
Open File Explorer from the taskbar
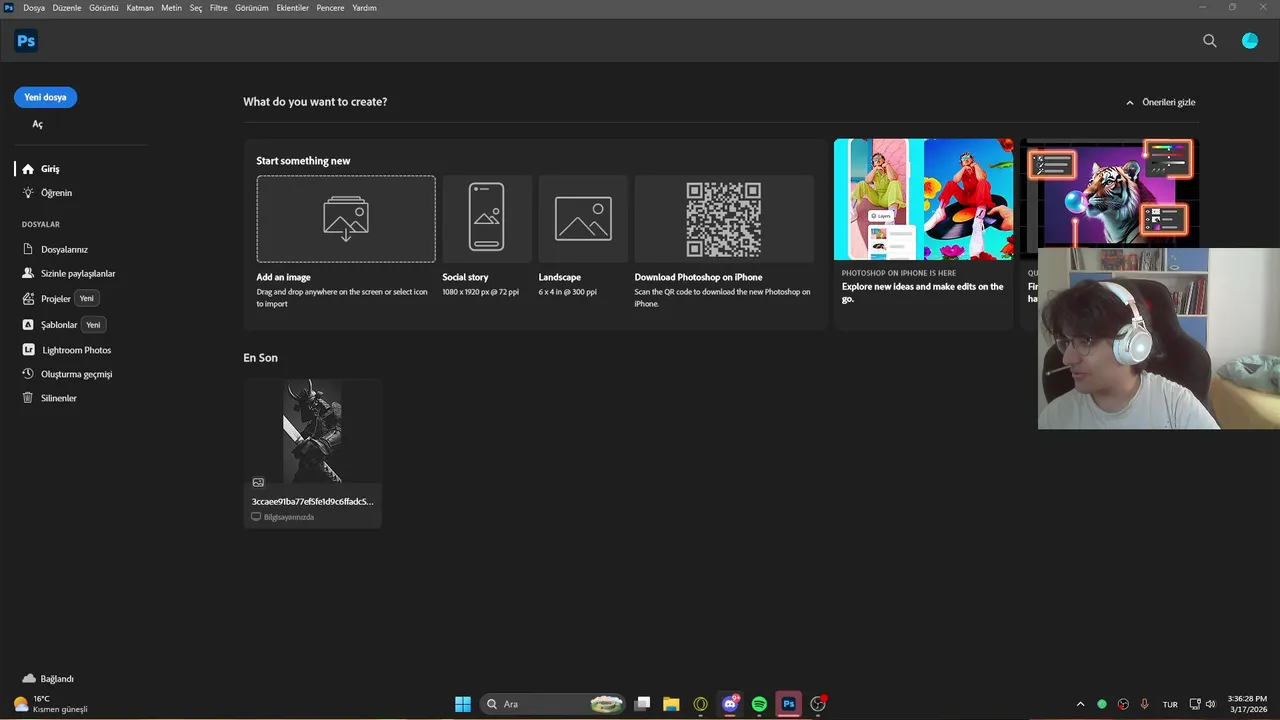(671, 704)
